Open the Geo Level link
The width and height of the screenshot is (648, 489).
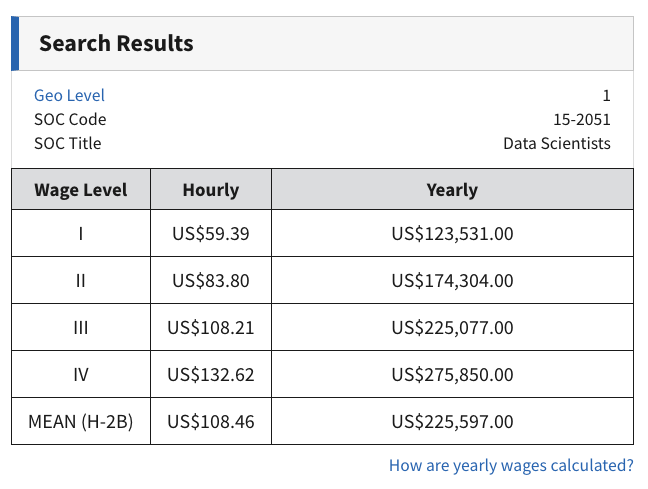[69, 95]
